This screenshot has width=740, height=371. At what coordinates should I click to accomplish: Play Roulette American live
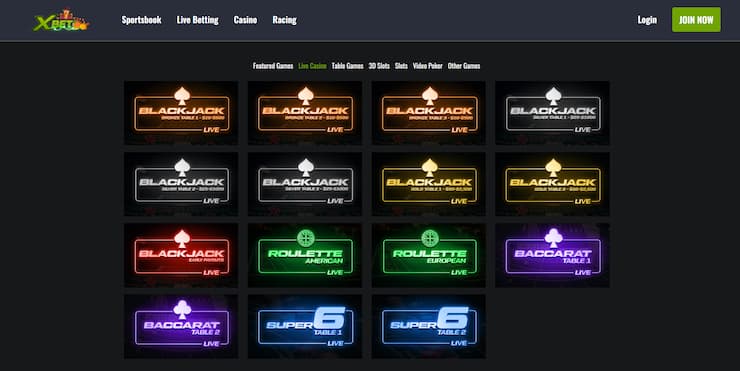(305, 255)
